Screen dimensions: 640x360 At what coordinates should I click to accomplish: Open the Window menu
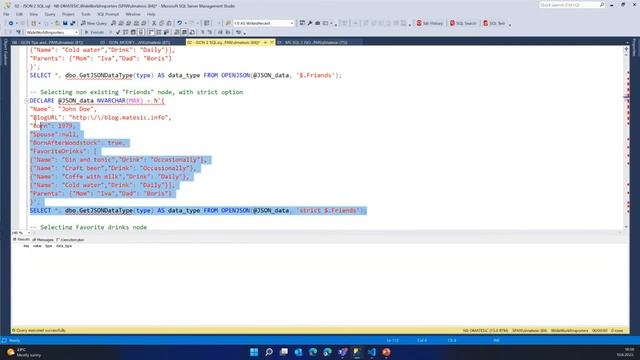[133, 14]
